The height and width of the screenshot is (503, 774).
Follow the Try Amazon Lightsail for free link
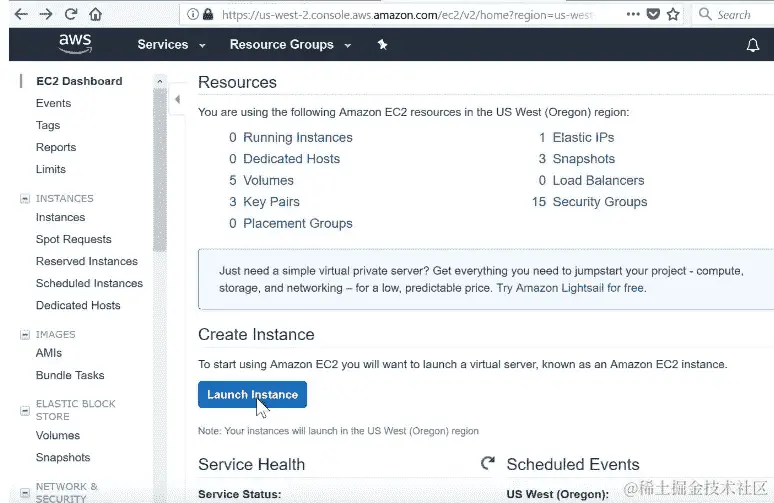[570, 288]
